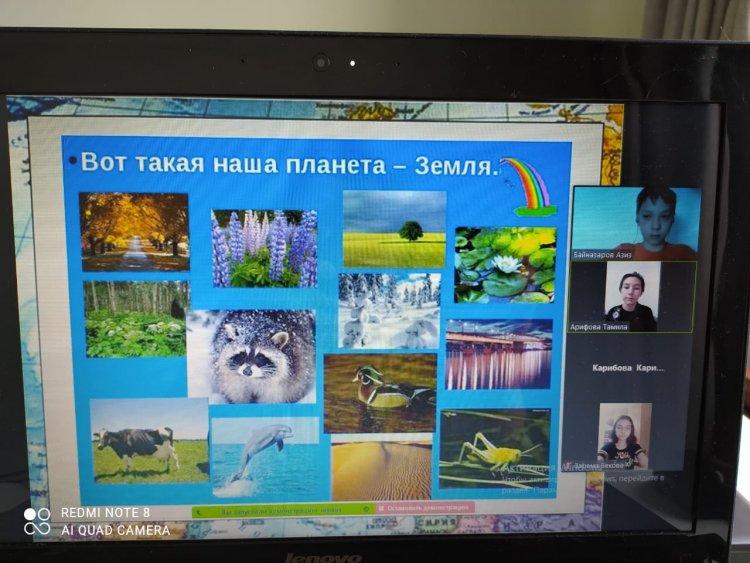Click the Карибова participant name tile
750x563 pixels.
pos(628,368)
